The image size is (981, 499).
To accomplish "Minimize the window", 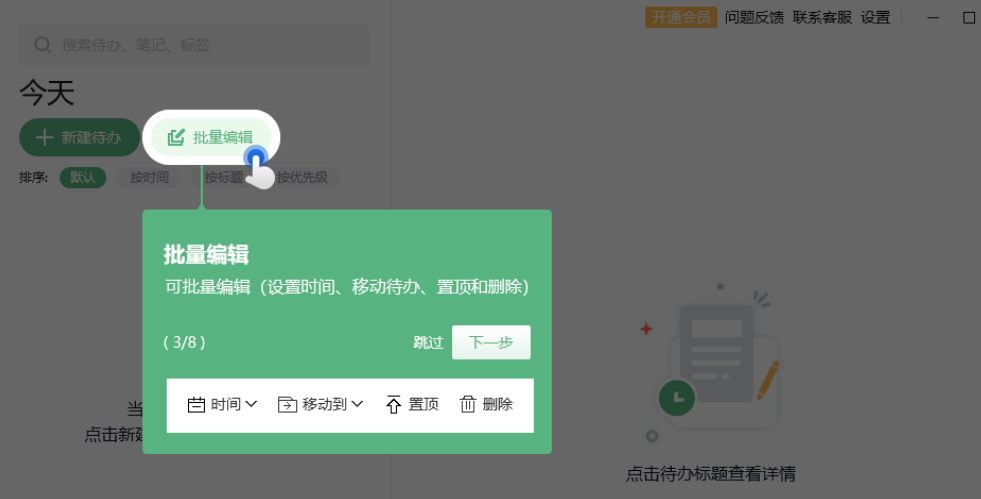I will [x=933, y=18].
